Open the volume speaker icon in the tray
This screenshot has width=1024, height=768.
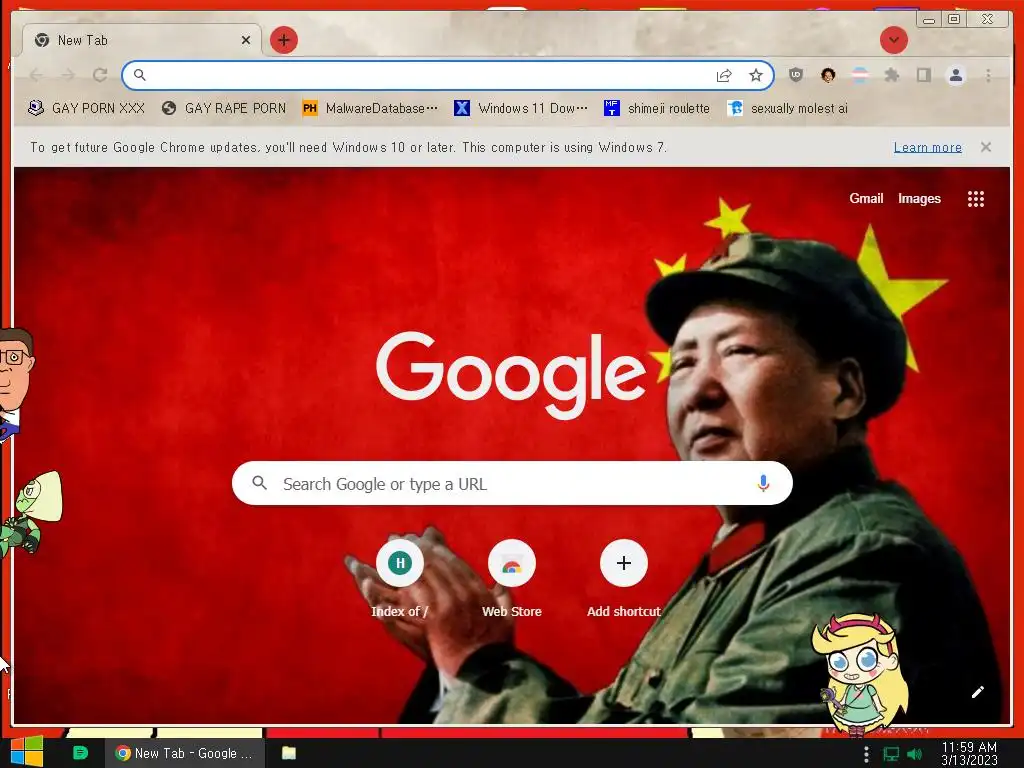tap(914, 754)
